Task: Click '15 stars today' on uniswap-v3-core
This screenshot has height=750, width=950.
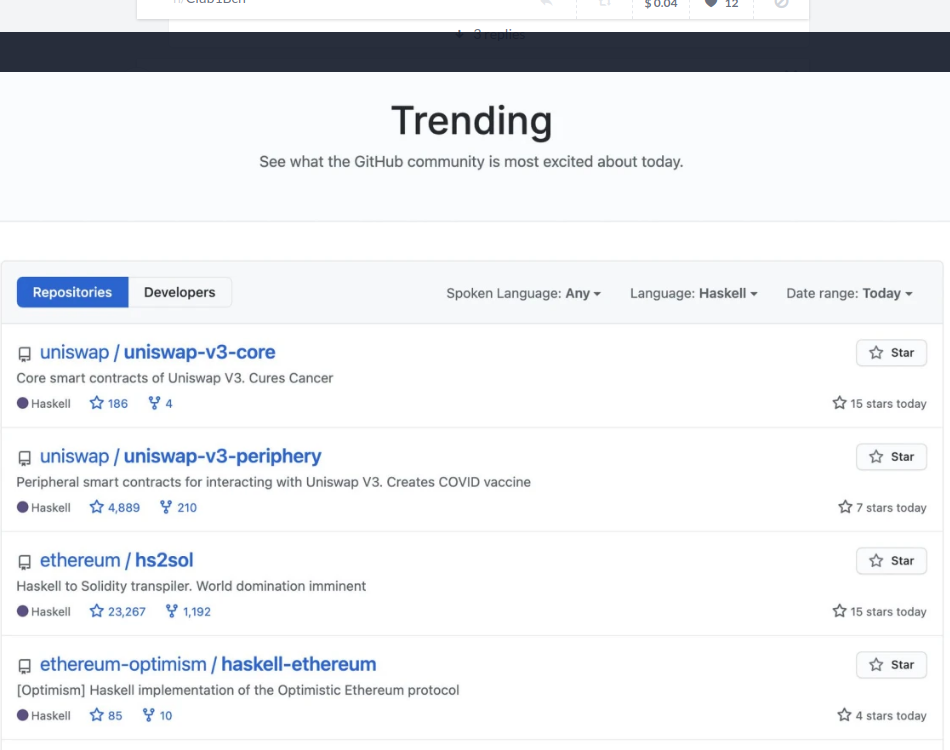Action: tap(880, 403)
